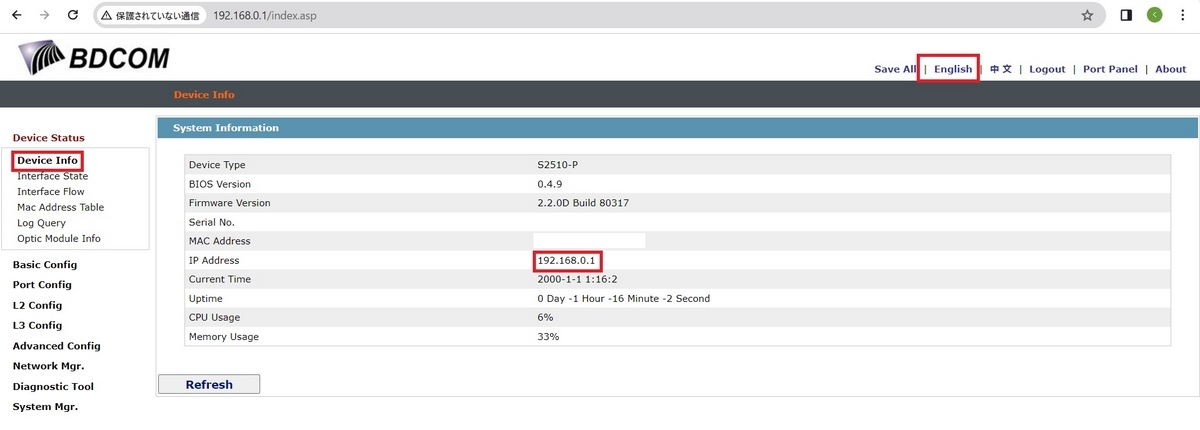Expand the Diagnostic Tool menu
The width and height of the screenshot is (1200, 430).
point(53,386)
